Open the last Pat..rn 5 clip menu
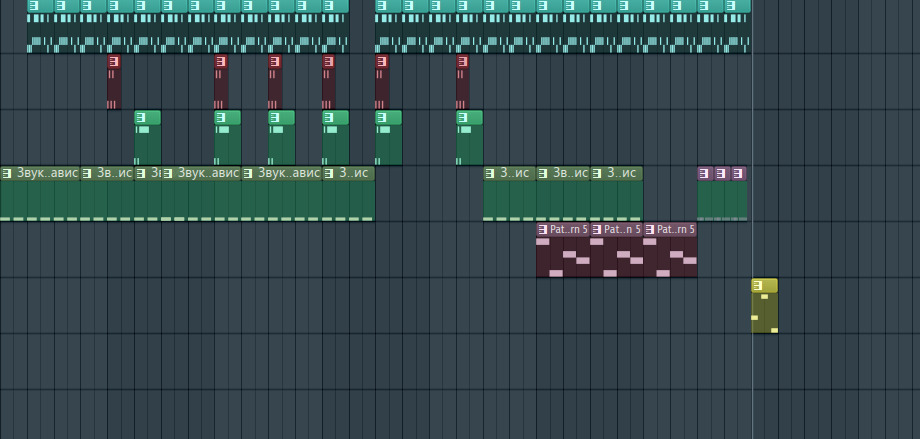 click(651, 230)
